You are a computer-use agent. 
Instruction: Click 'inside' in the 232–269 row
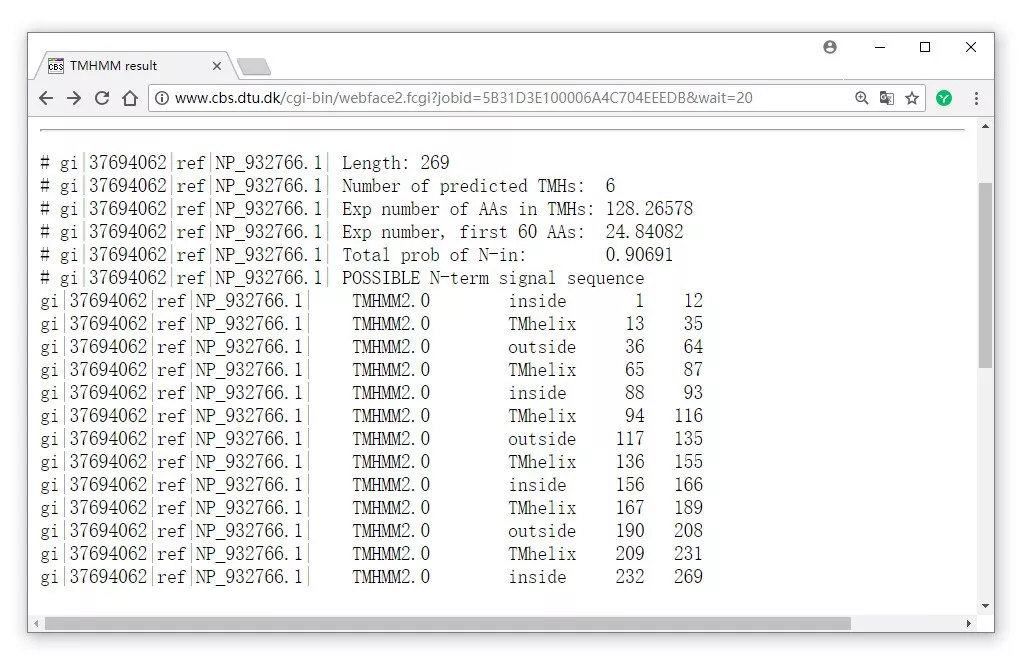[x=538, y=577]
